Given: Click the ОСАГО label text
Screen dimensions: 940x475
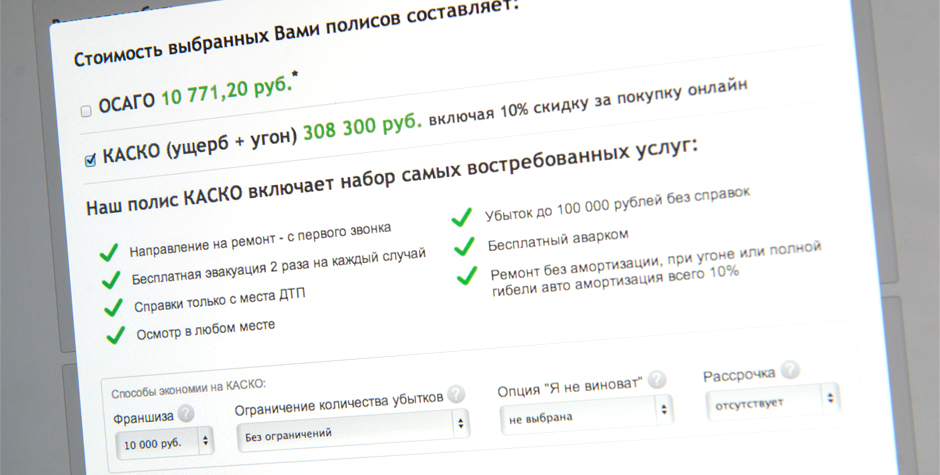Looking at the screenshot, I should [x=127, y=105].
